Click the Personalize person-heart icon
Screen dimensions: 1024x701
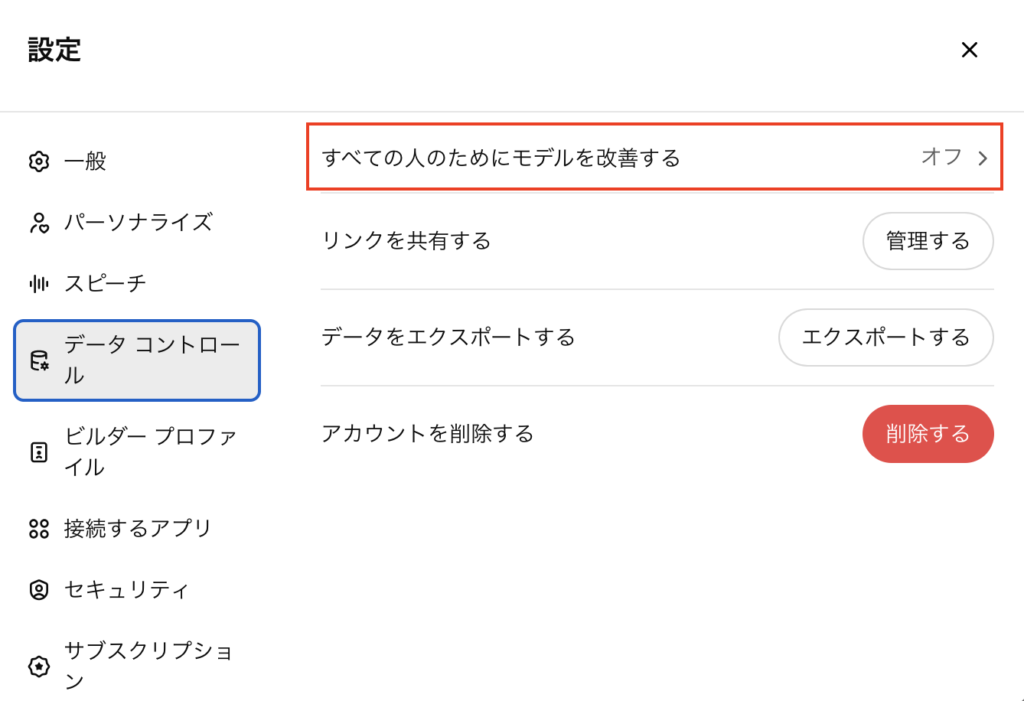coord(39,222)
